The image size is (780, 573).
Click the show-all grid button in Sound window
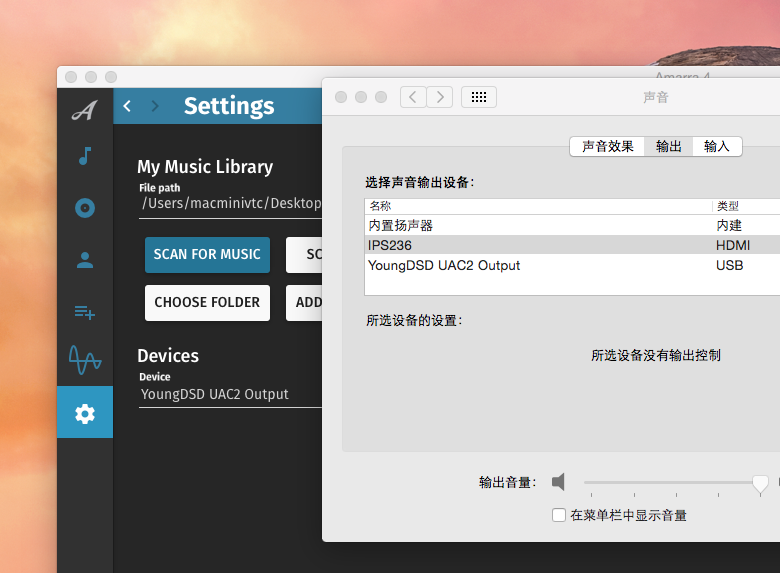(x=479, y=97)
